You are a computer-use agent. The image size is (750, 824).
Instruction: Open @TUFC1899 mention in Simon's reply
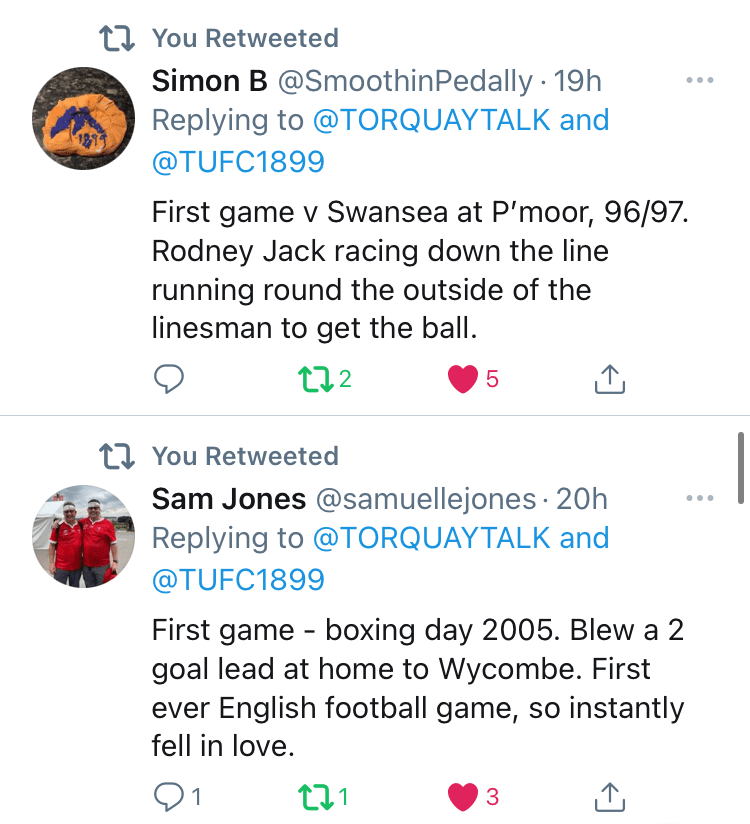pos(238,161)
